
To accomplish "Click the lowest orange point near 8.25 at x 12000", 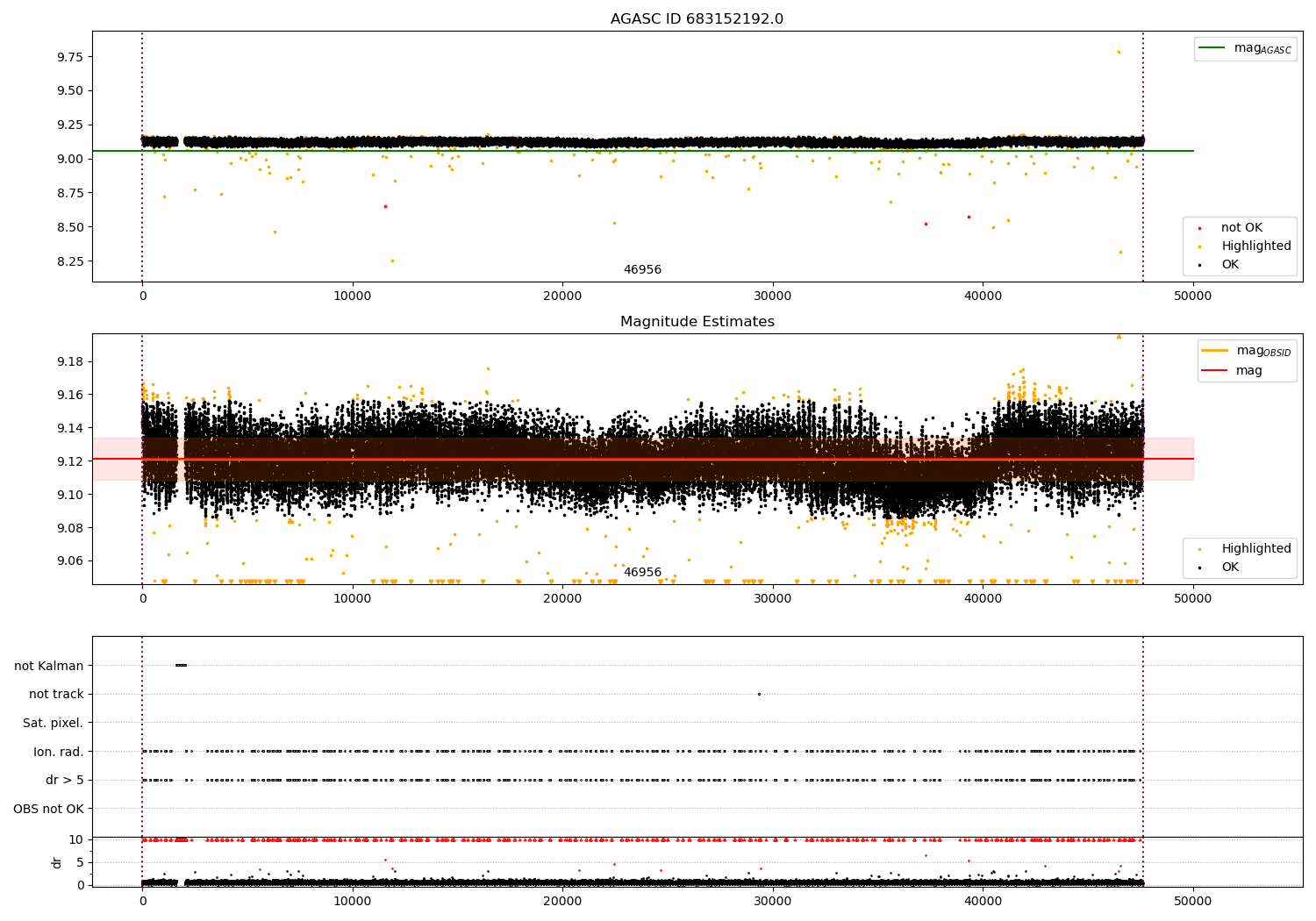I will [392, 261].
